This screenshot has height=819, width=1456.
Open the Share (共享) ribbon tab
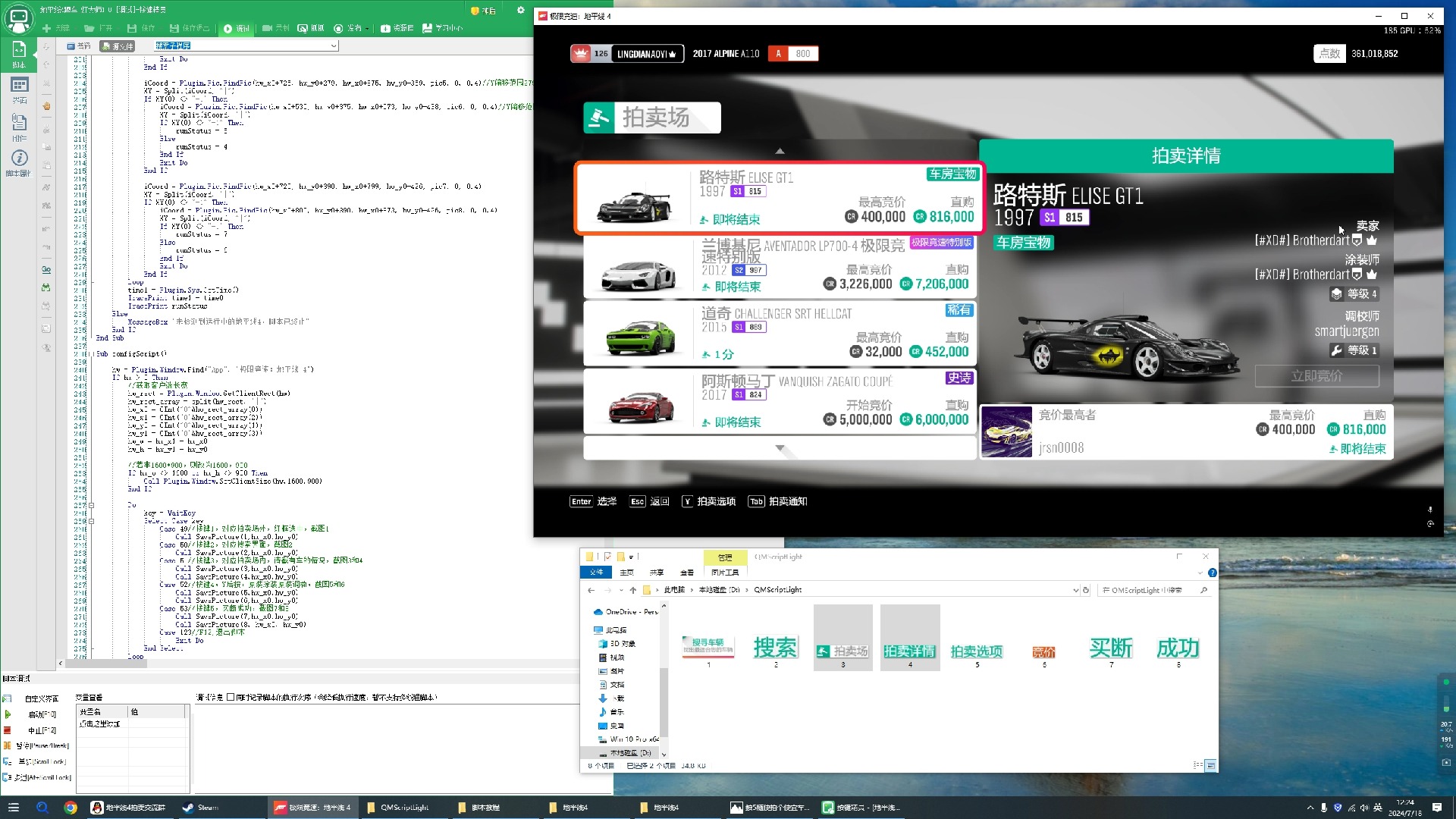[x=657, y=573]
